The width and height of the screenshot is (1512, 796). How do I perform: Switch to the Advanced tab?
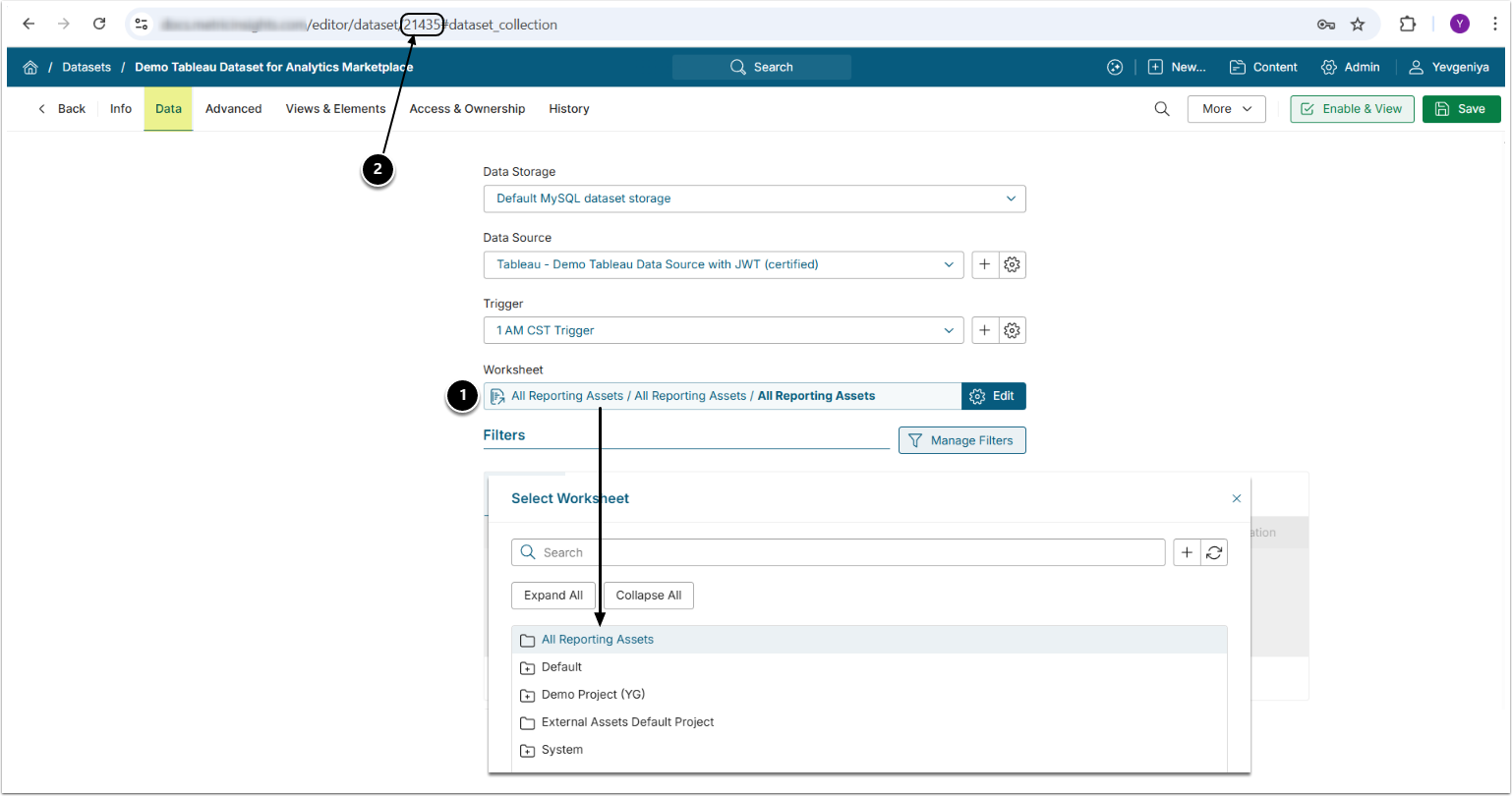233,109
